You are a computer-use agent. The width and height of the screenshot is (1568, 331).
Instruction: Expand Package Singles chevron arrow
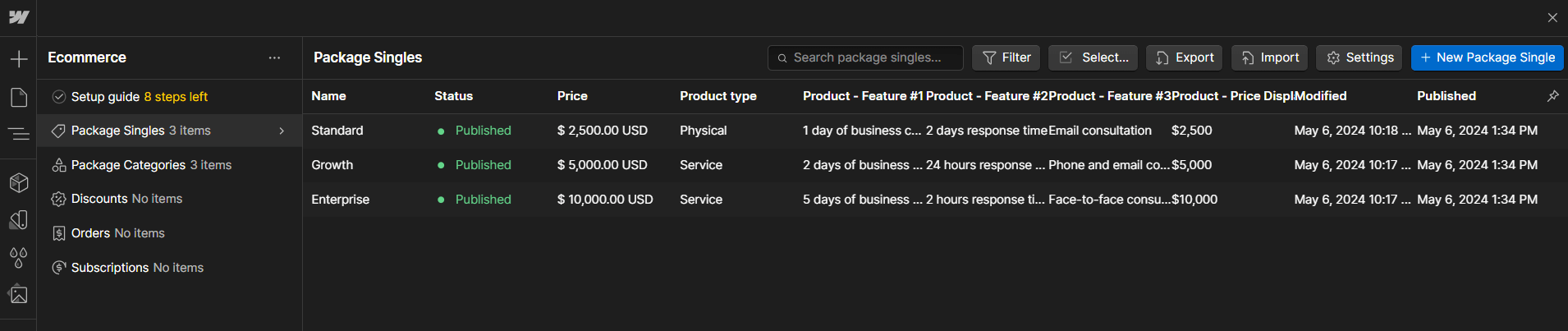click(x=282, y=131)
